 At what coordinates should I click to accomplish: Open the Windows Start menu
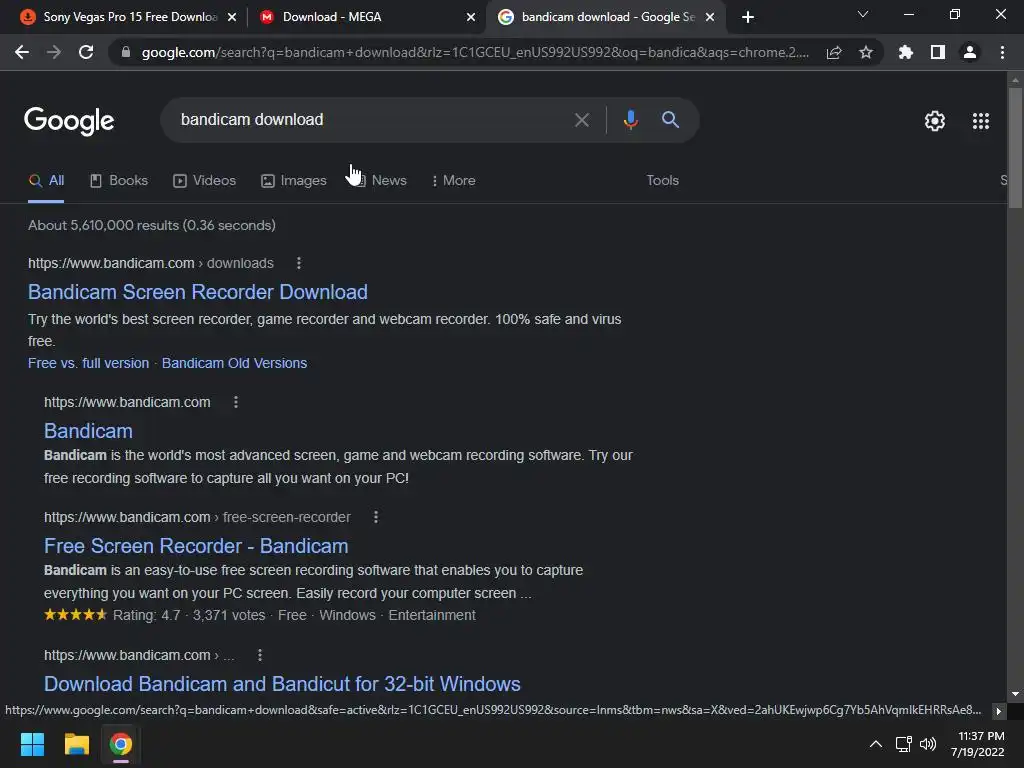(x=32, y=744)
